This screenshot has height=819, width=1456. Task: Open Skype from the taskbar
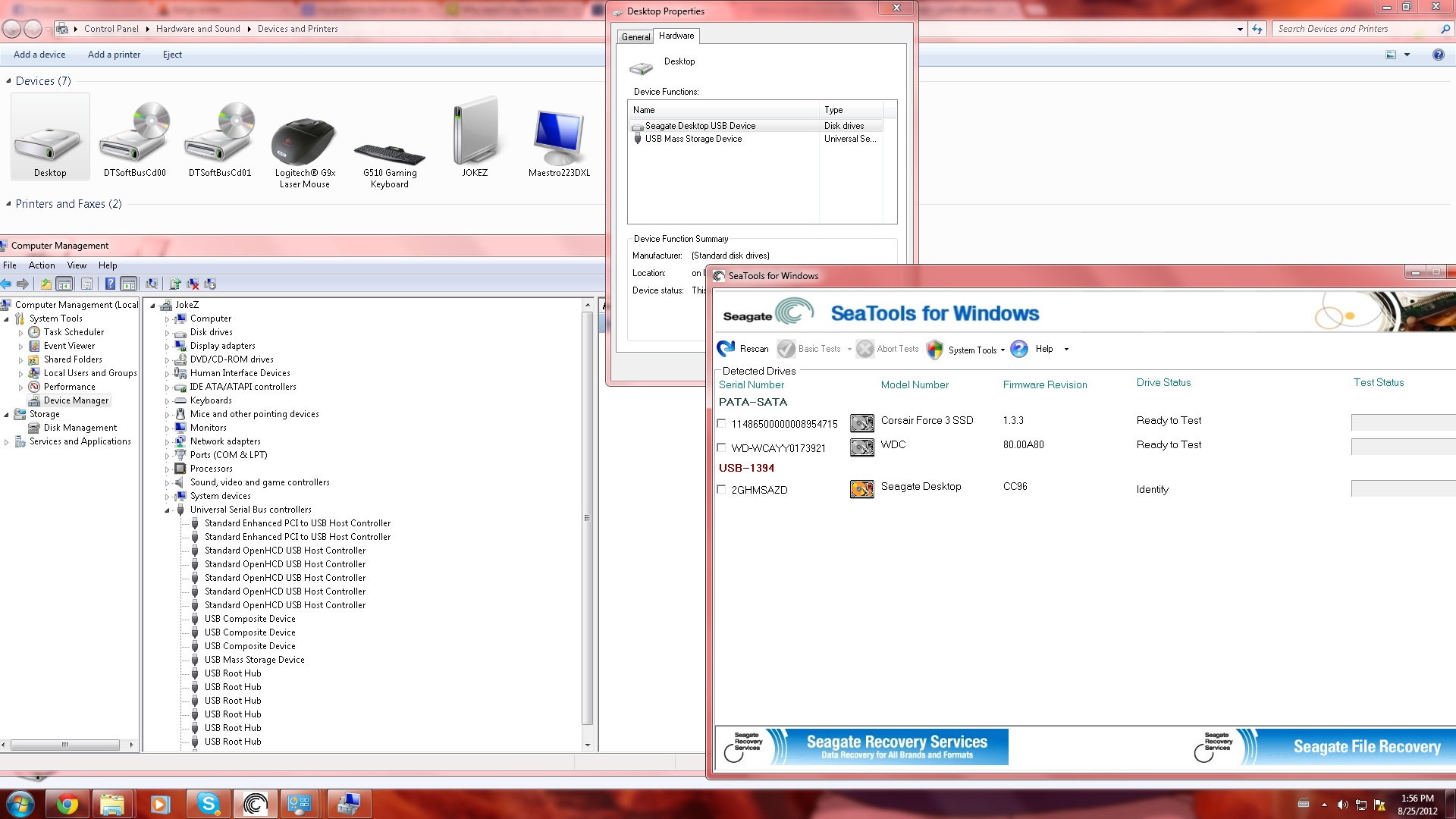pos(208,804)
